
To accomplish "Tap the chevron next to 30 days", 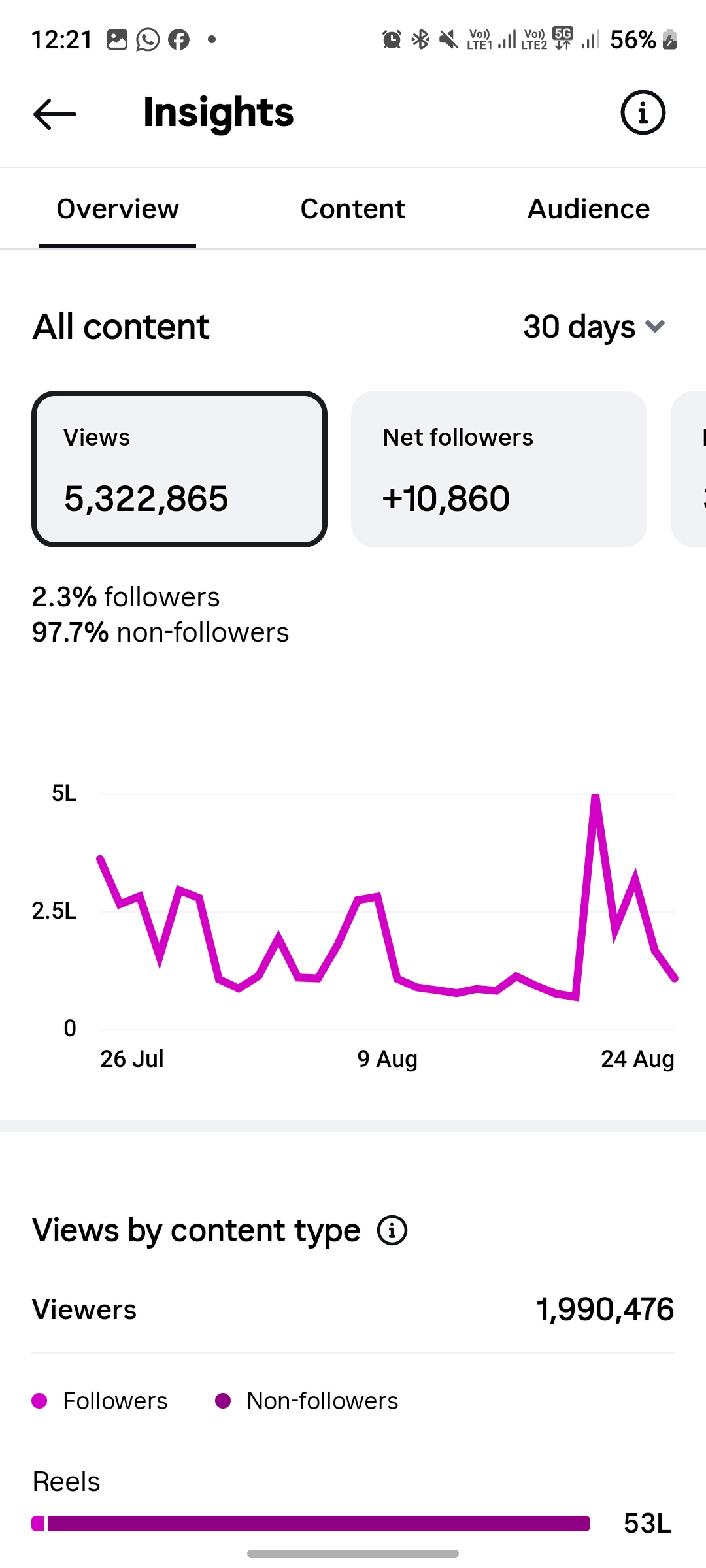I will coord(655,326).
